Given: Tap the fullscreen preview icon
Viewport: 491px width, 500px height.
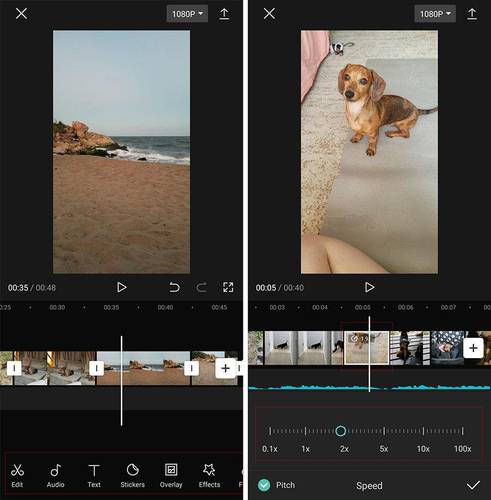Looking at the screenshot, I should pos(228,287).
